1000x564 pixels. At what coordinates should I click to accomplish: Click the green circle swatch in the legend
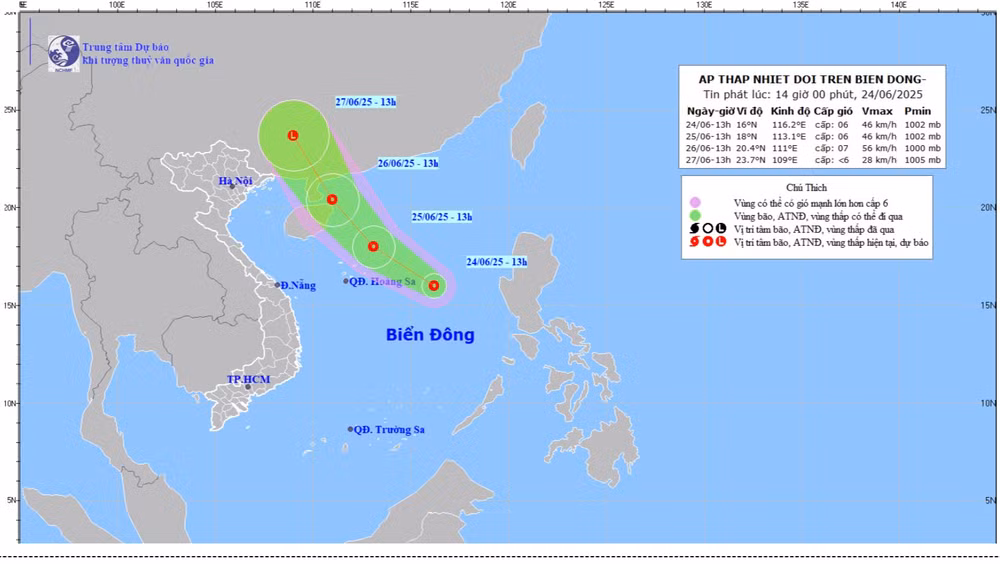(693, 216)
